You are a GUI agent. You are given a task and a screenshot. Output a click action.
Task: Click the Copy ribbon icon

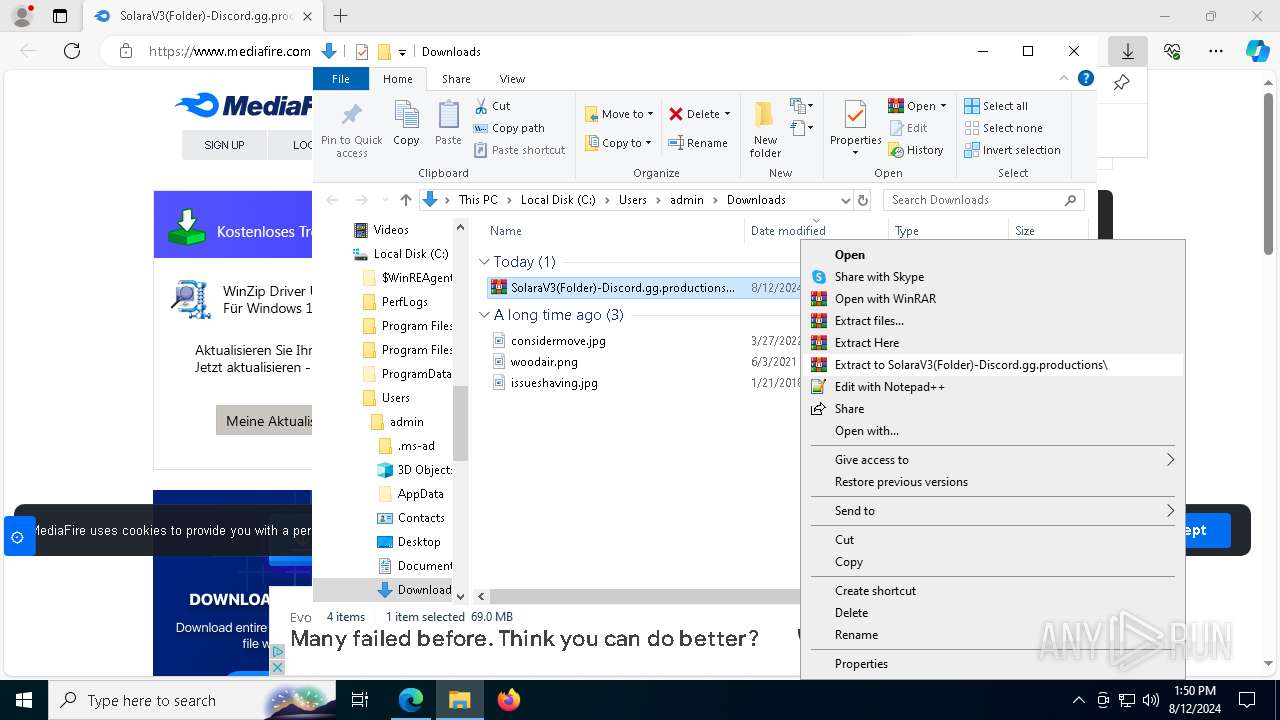point(406,123)
